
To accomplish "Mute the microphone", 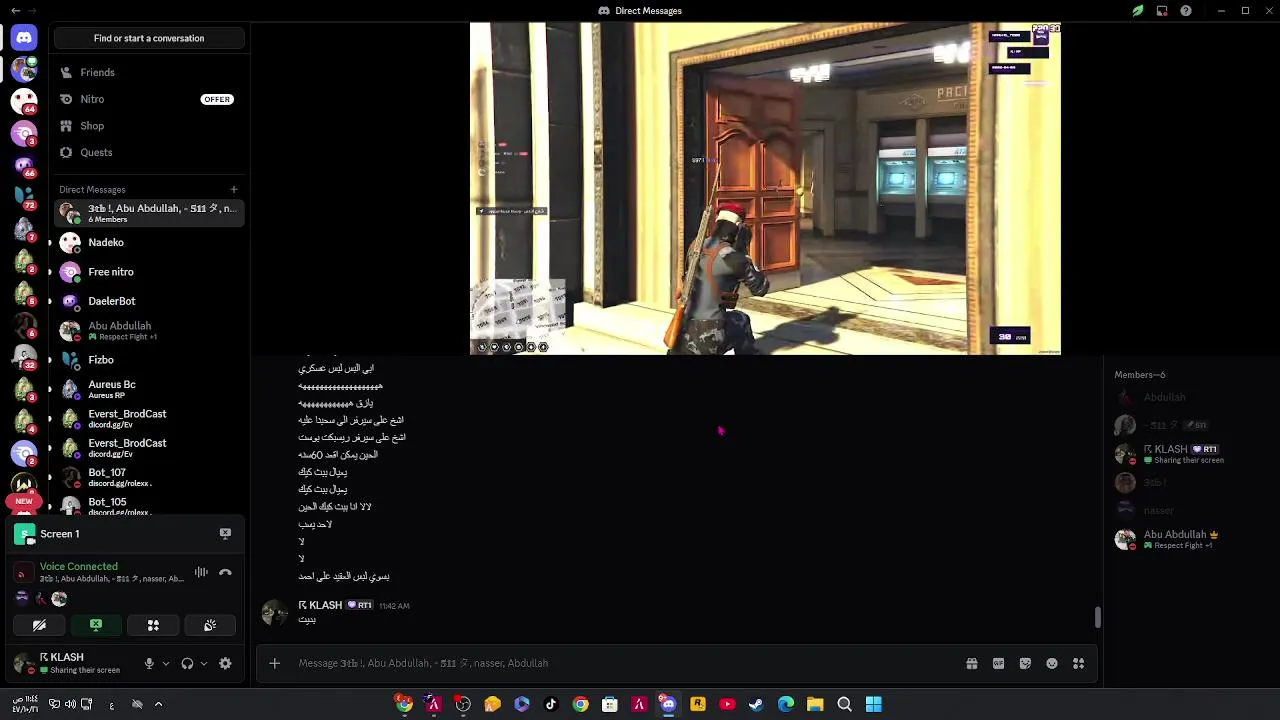I will click(x=149, y=663).
